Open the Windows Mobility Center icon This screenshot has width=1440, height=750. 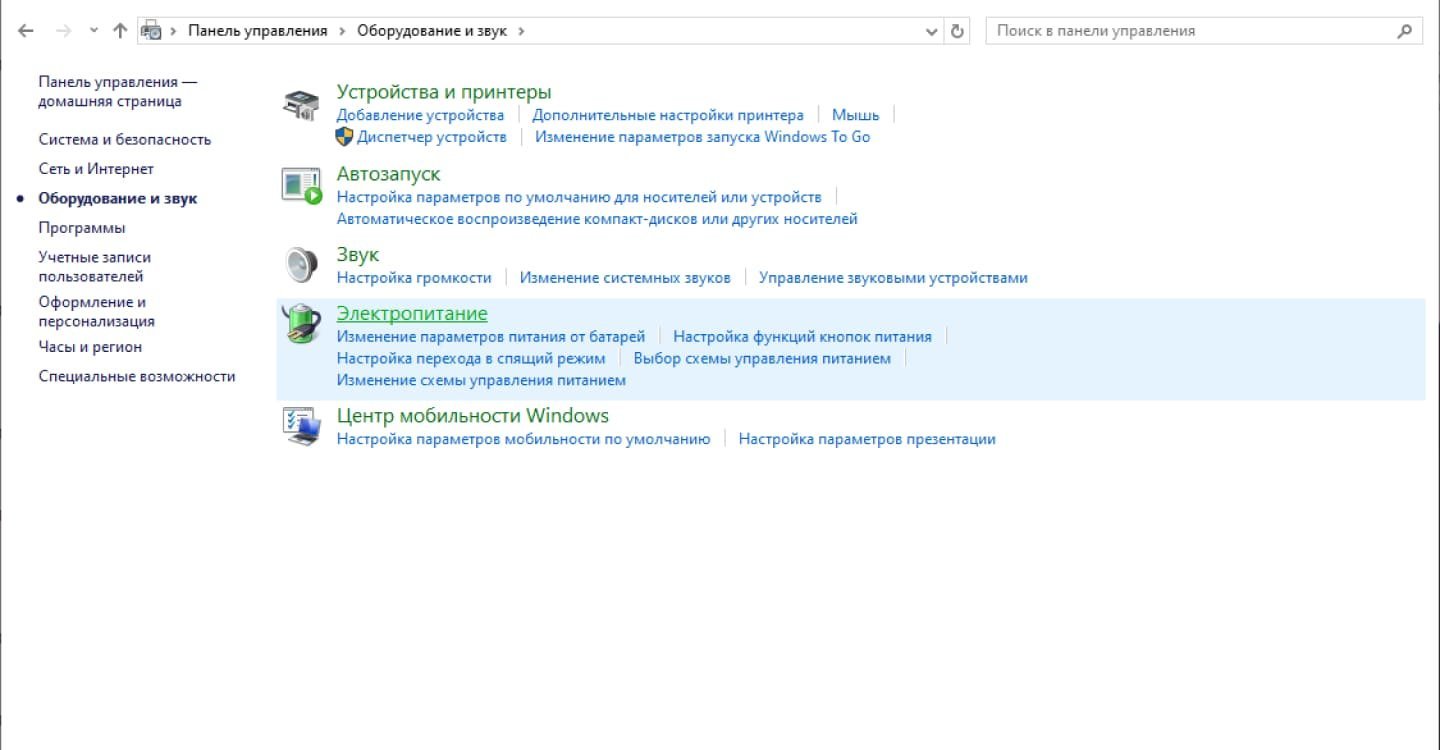(301, 426)
